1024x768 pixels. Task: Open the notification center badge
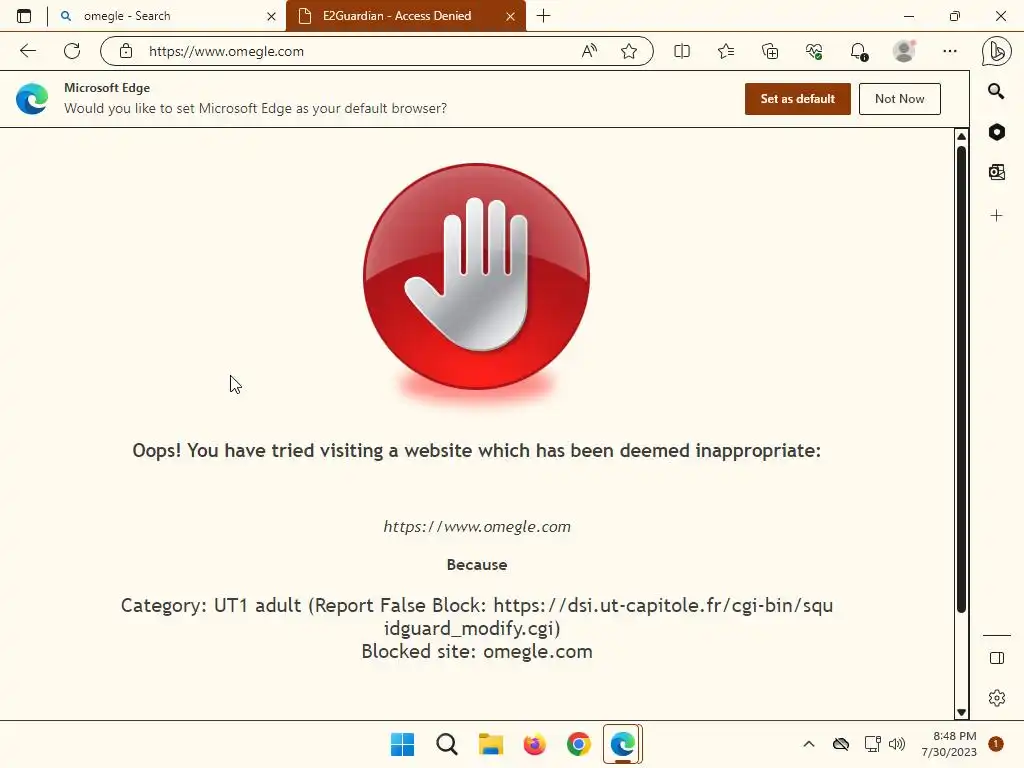pos(996,744)
